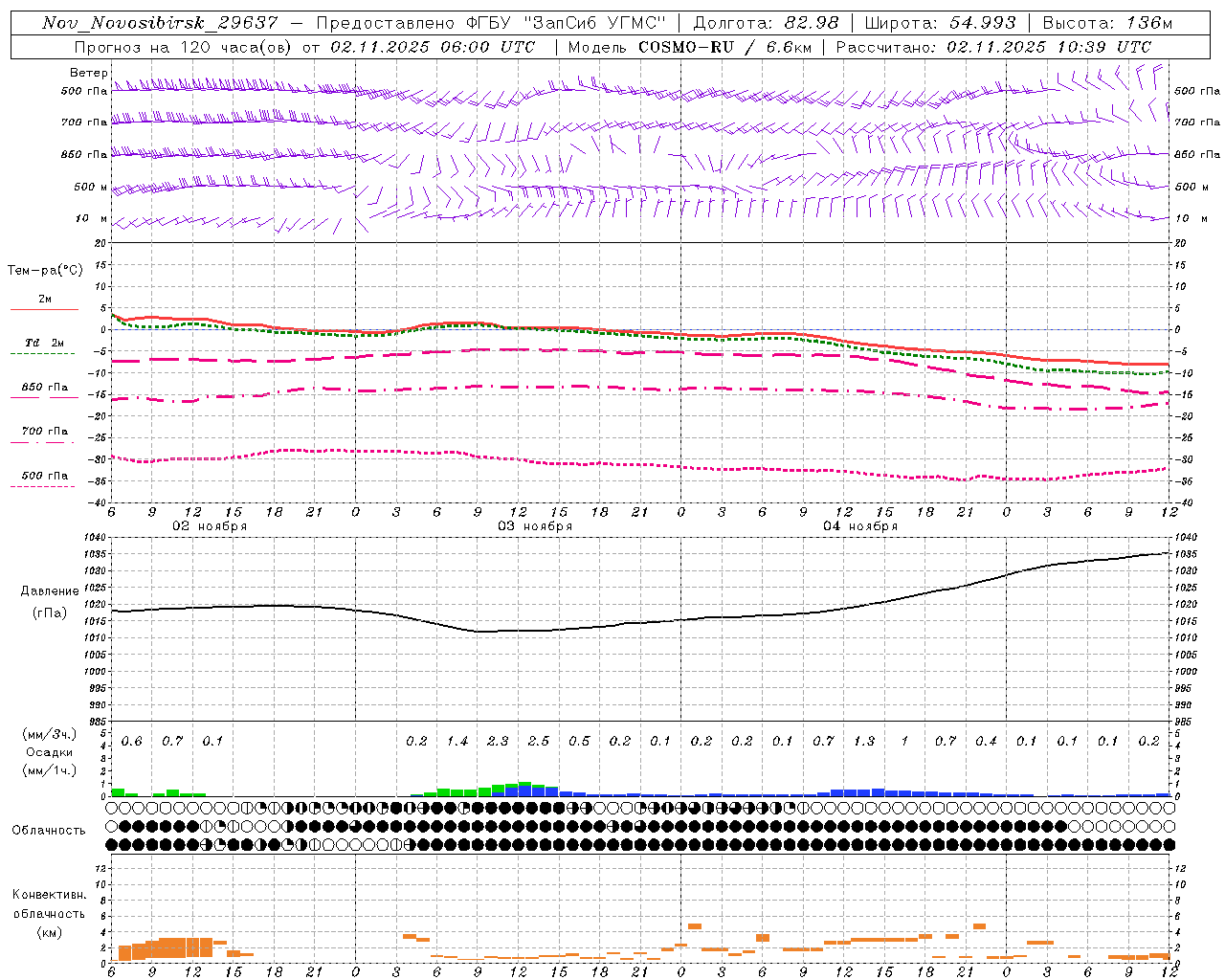Click the (мм/3ч.) units label
This screenshot has width=1225, height=980.
click(49, 735)
